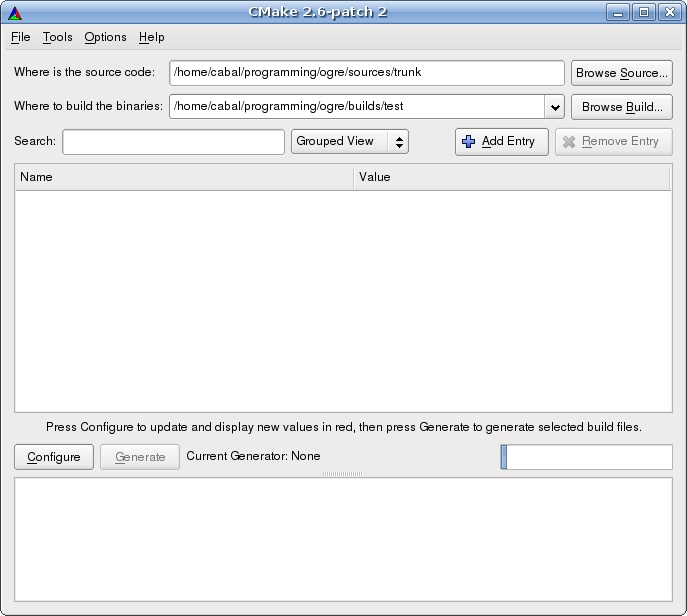Click the progress bar next to Current Generator

click(586, 457)
